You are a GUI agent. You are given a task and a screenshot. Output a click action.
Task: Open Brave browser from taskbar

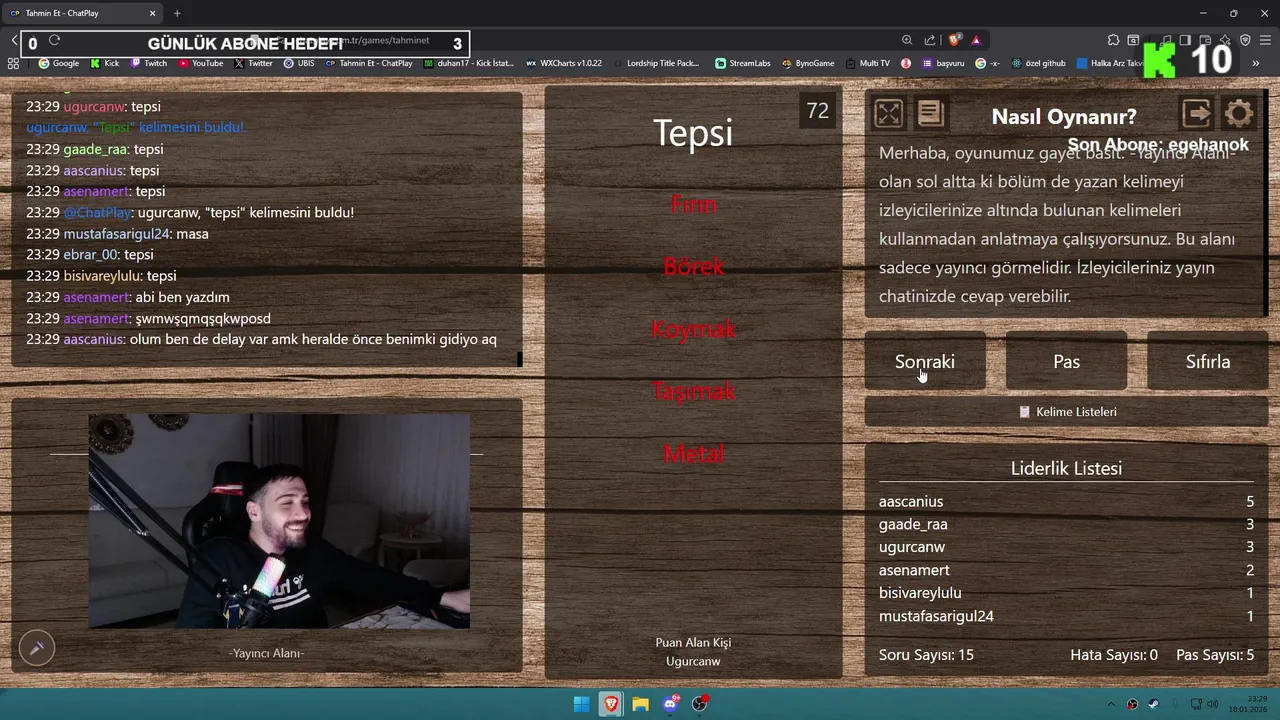pyautogui.click(x=611, y=704)
